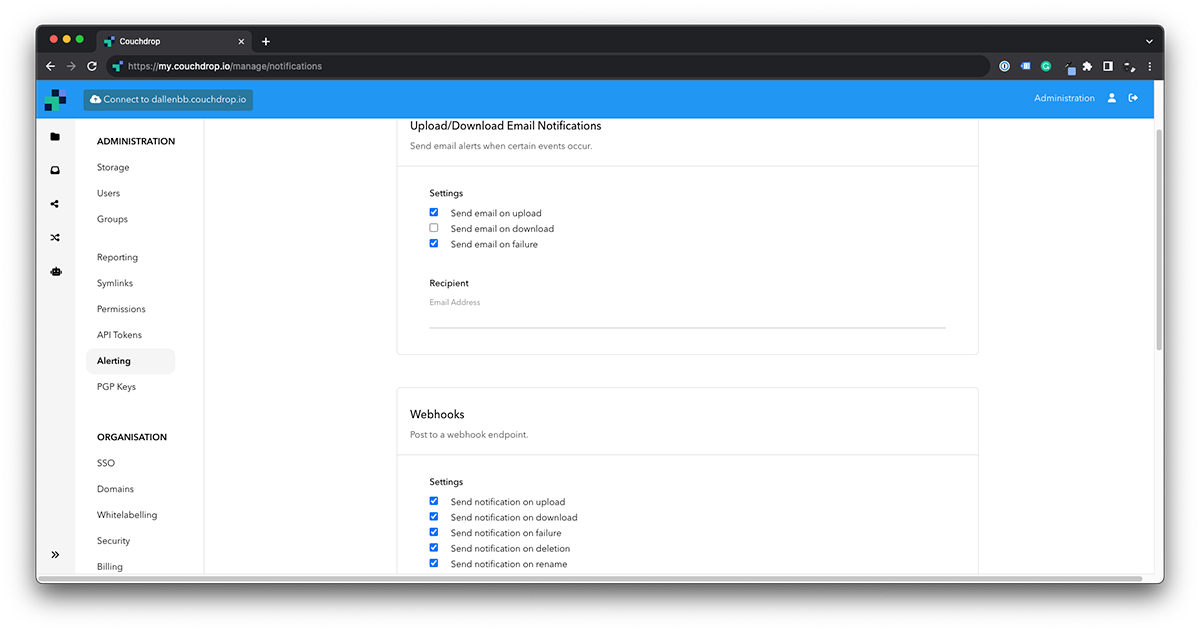This screenshot has height=630, width=1200.
Task: Open the sharing section via the share icon
Action: point(55,204)
